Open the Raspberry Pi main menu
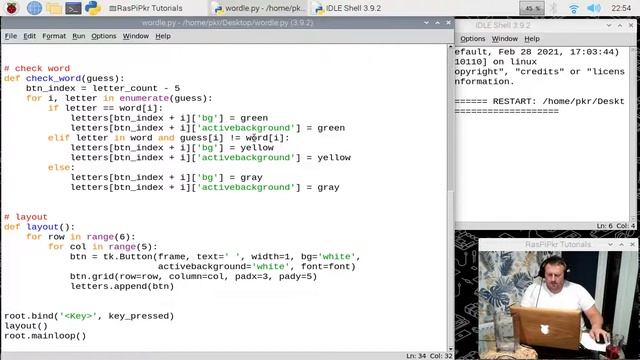 tap(12, 8)
